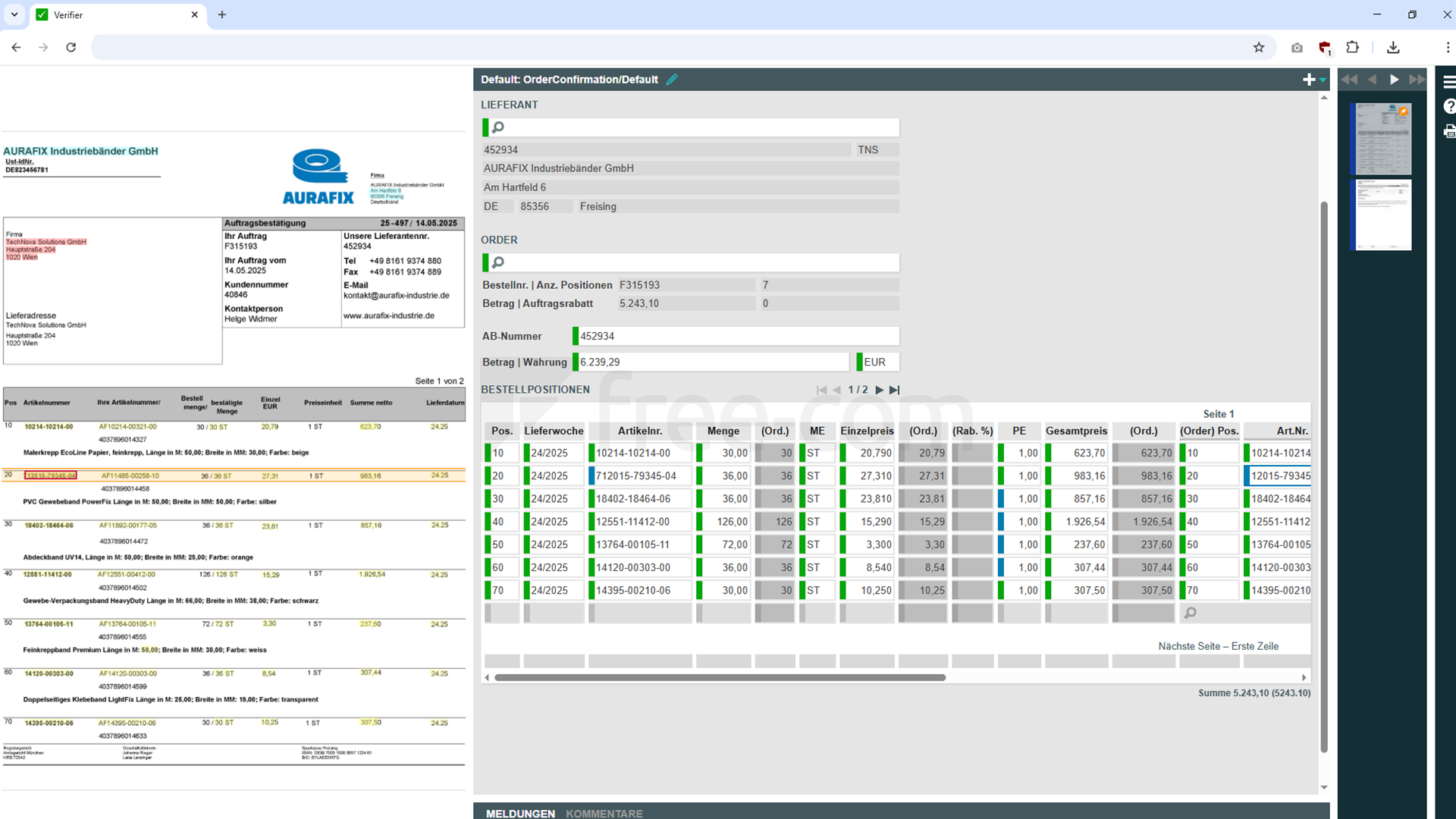Viewport: 1456px width, 819px height.
Task: Go to the next document with the play arrow
Action: (x=1394, y=80)
